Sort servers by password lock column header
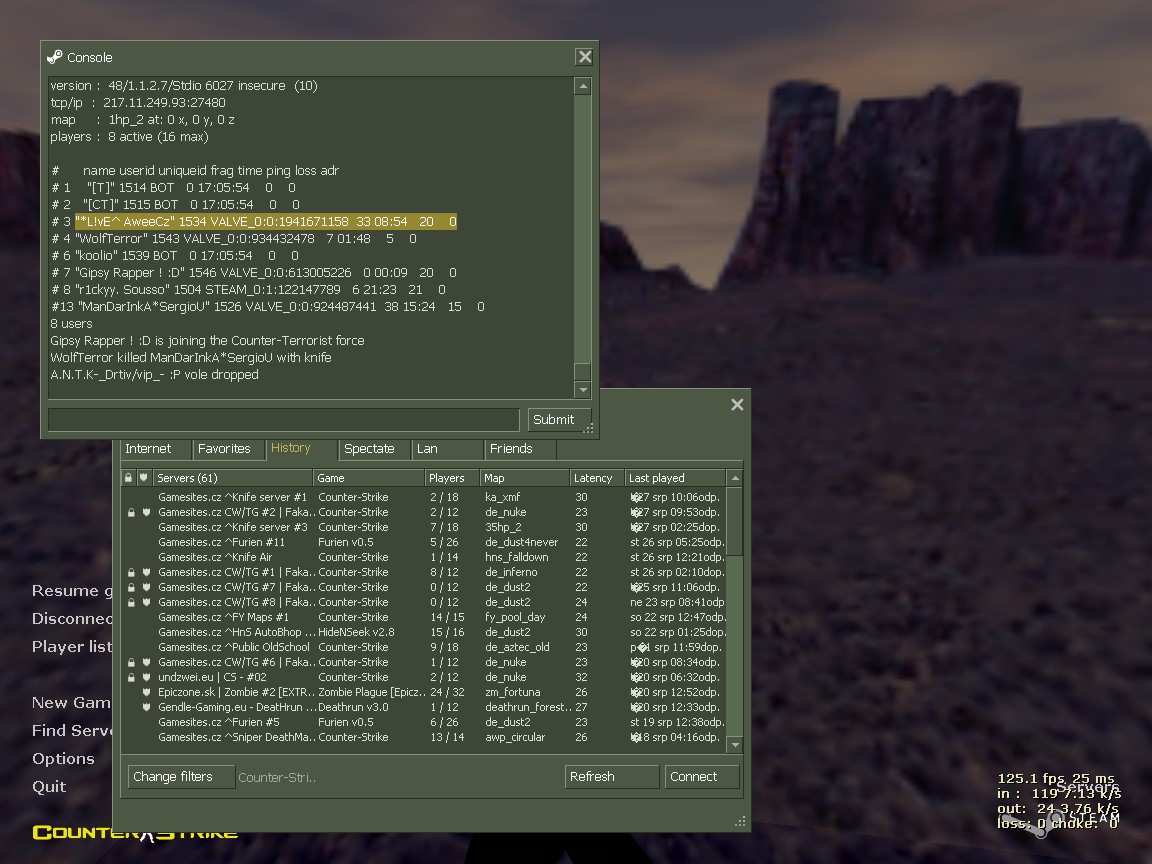Screen dimensions: 1152x864 click(x=129, y=478)
